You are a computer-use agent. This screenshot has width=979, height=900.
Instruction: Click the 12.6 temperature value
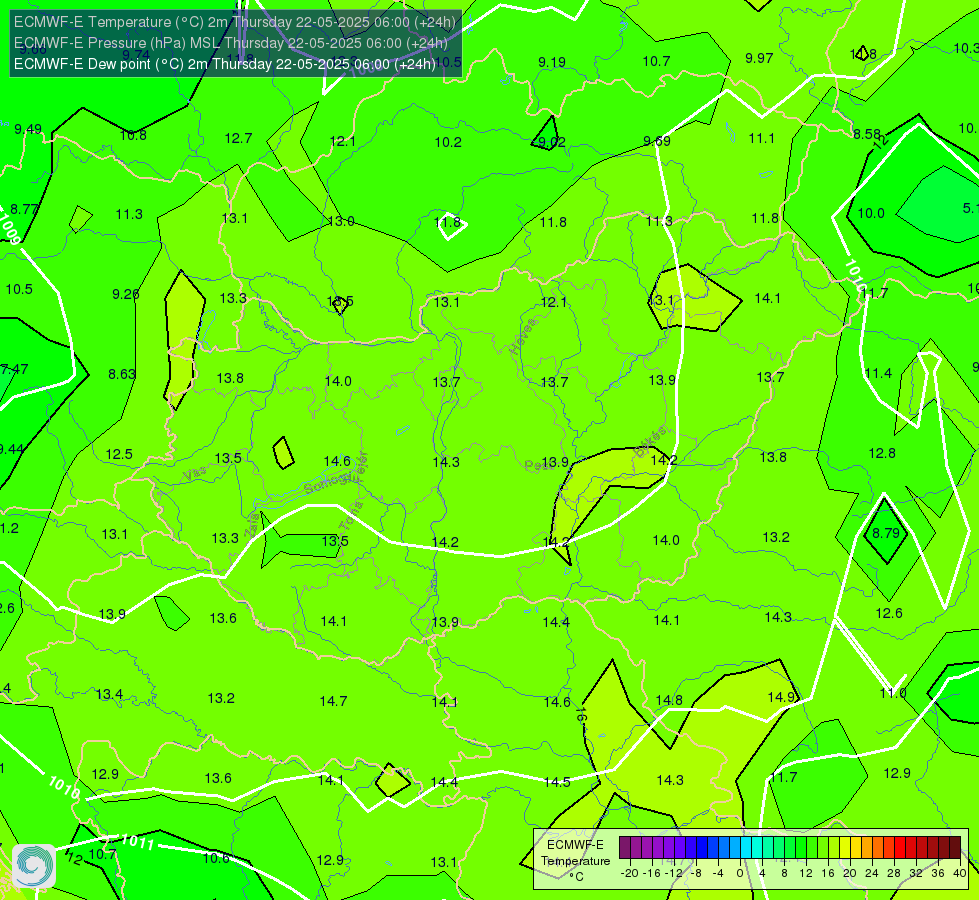pos(889,613)
